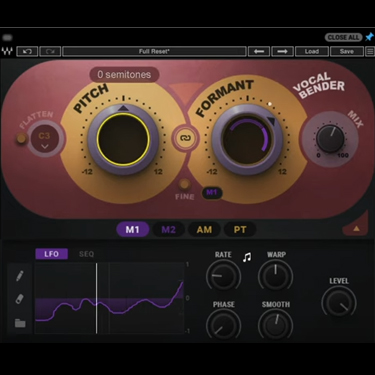This screenshot has height=375, width=375.
Task: Select the PT modulator tab
Action: click(x=240, y=230)
